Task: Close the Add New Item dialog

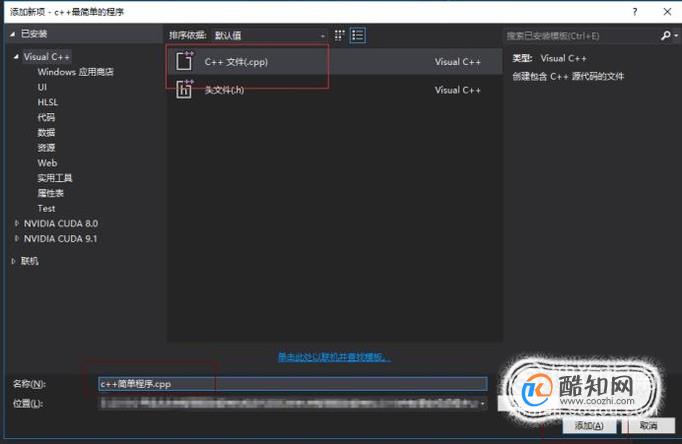Action: (x=667, y=12)
